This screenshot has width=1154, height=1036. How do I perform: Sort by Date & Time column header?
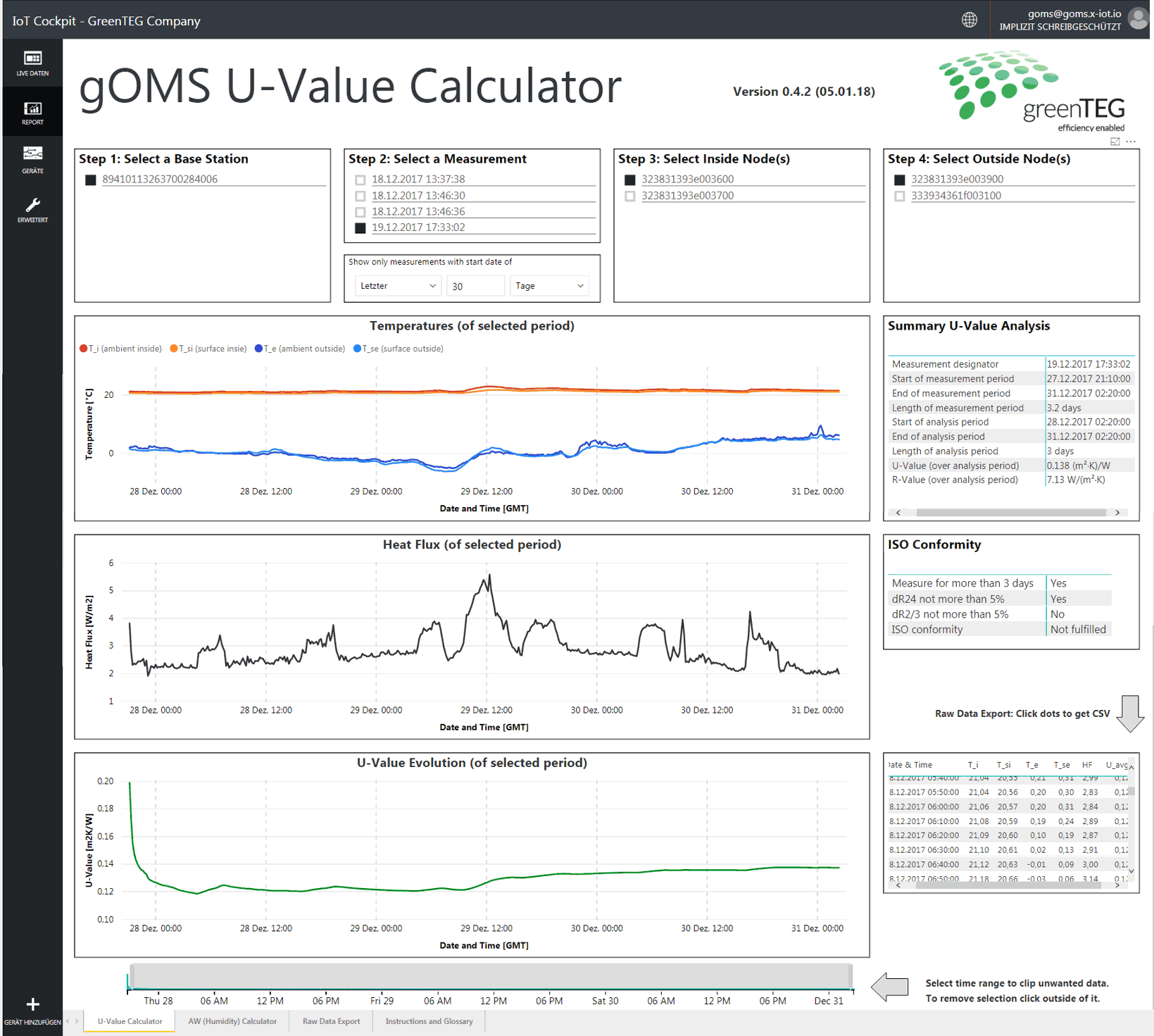911,765
